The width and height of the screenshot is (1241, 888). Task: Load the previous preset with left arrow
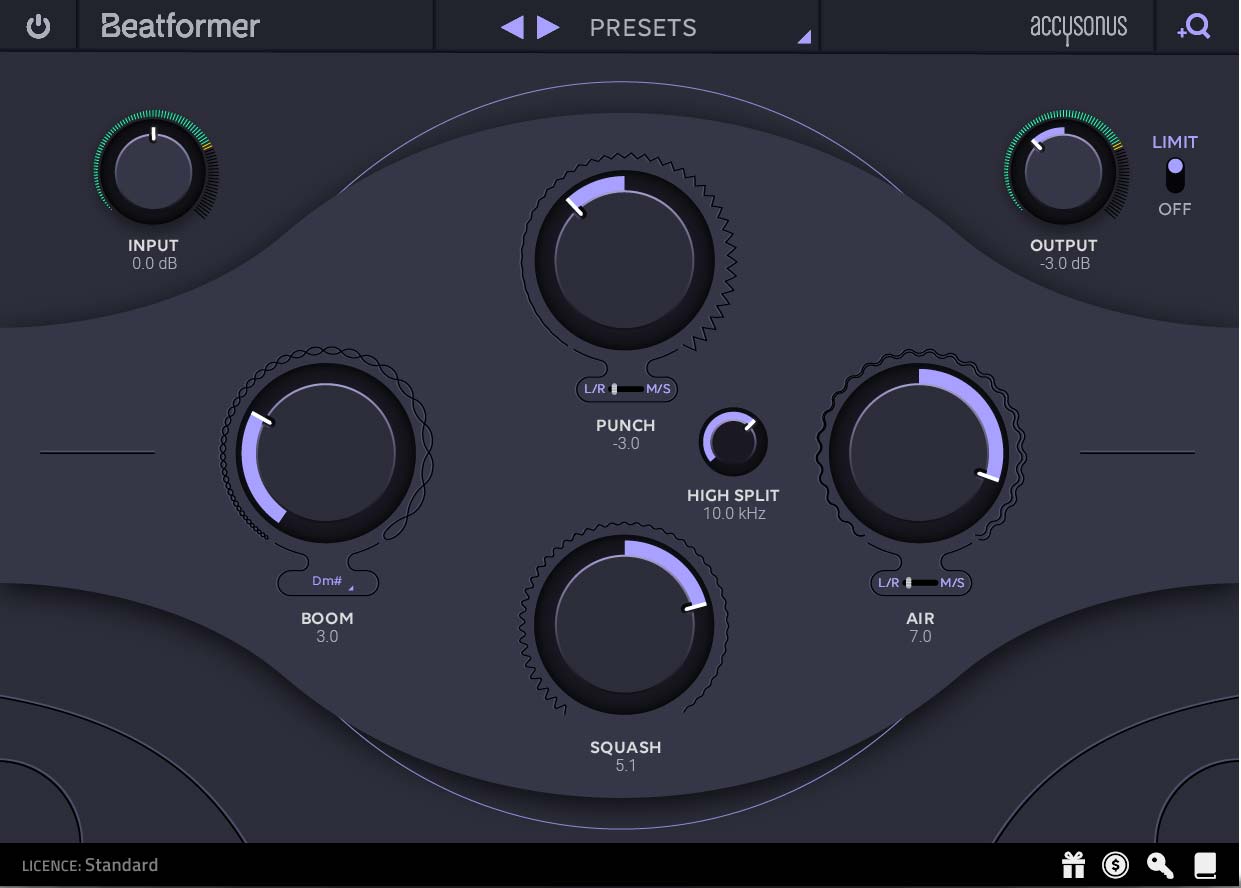(x=512, y=27)
